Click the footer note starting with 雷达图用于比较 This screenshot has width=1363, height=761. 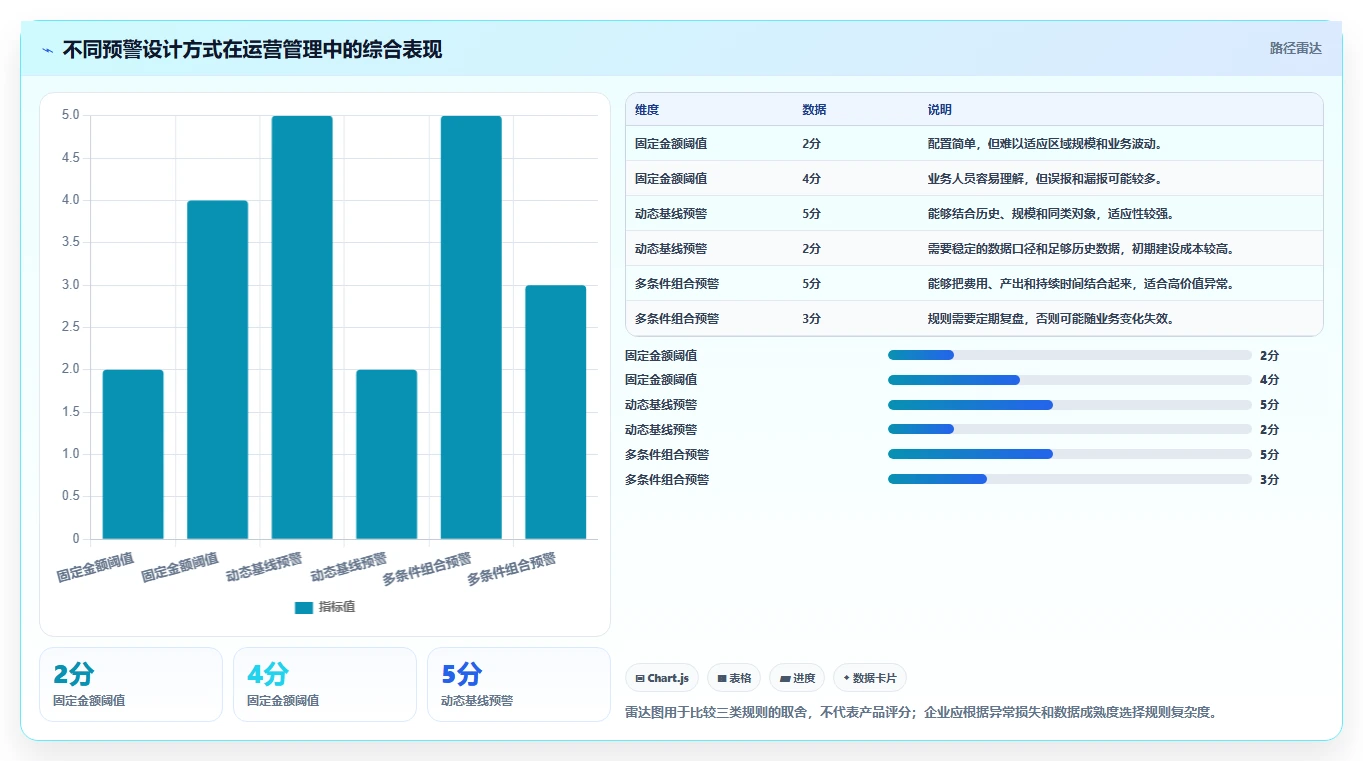pos(921,713)
